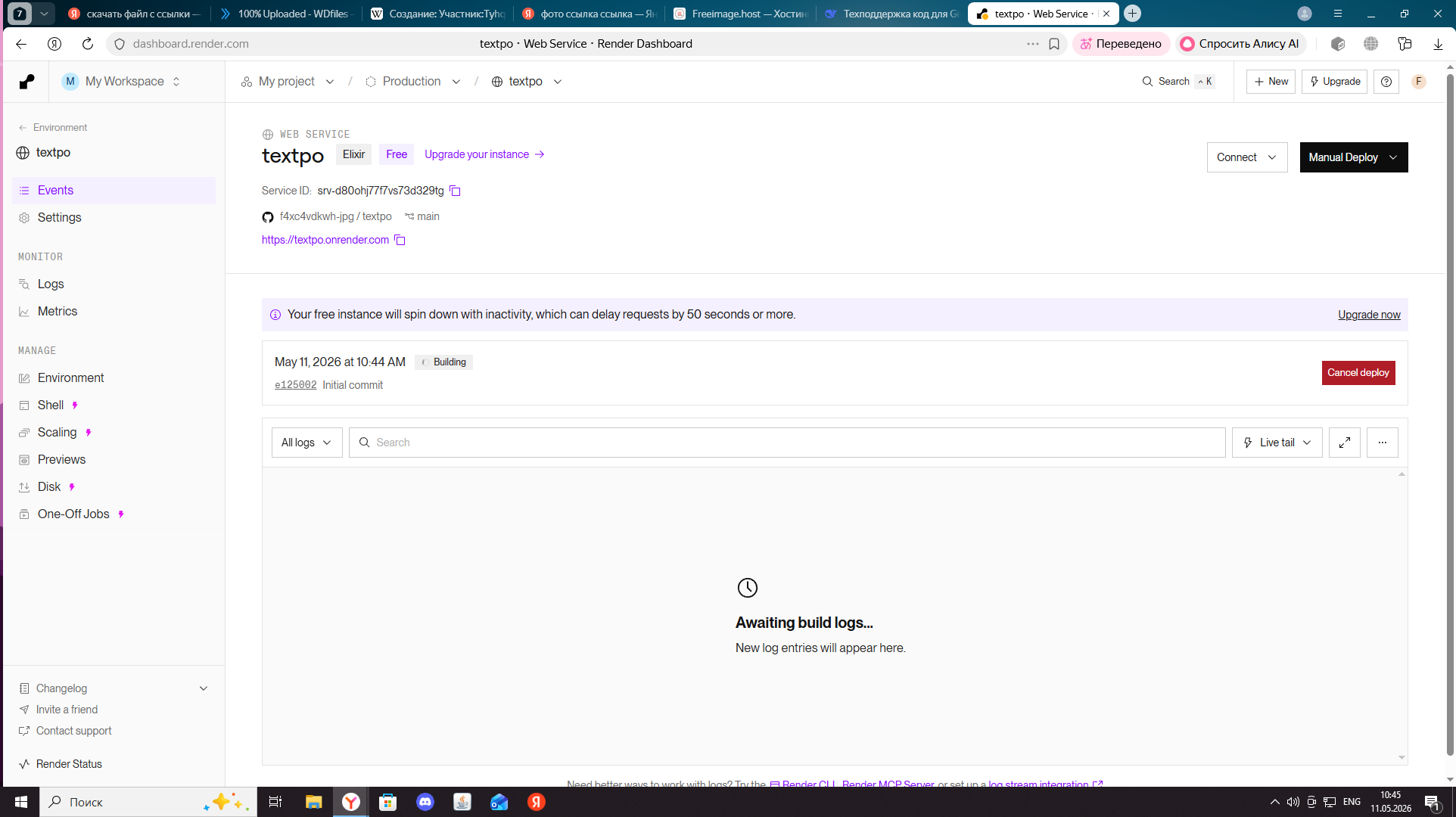The height and width of the screenshot is (817, 1456).
Task: Copy the textpo.onrender.com URL
Action: pos(400,240)
